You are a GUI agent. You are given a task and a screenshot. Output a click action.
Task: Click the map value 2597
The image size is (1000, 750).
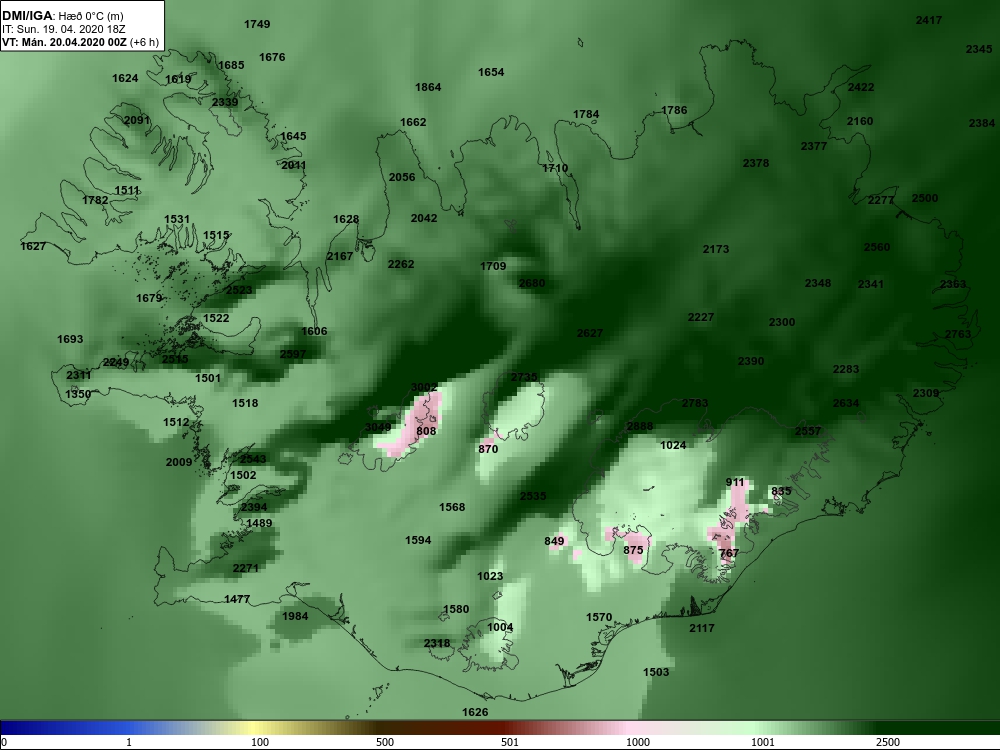point(293,354)
